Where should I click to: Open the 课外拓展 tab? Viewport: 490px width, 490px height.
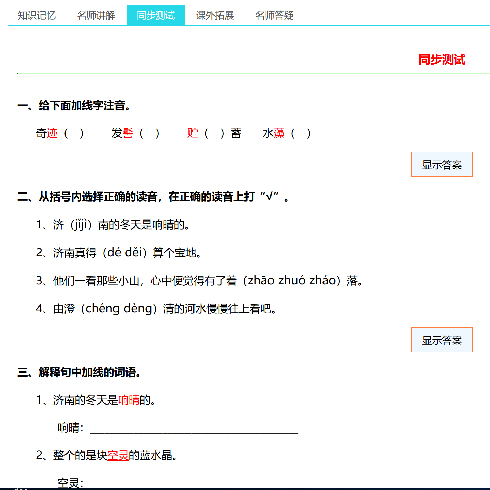tap(215, 15)
